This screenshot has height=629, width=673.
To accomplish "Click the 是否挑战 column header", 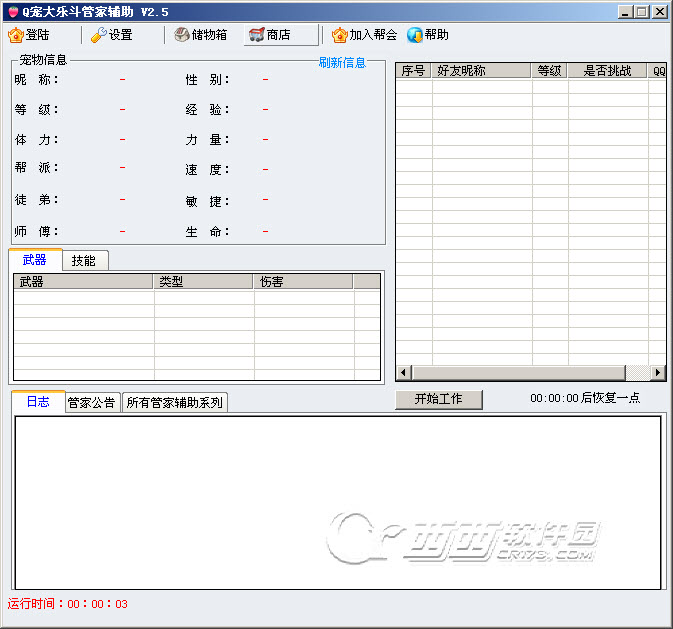I will pyautogui.click(x=607, y=70).
